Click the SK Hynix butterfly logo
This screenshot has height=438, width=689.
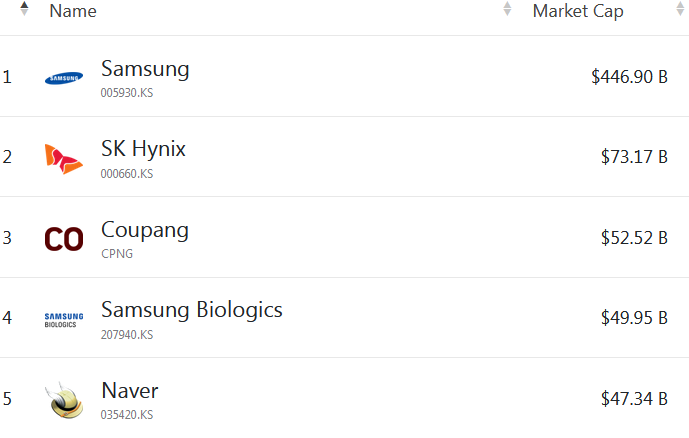tap(64, 158)
